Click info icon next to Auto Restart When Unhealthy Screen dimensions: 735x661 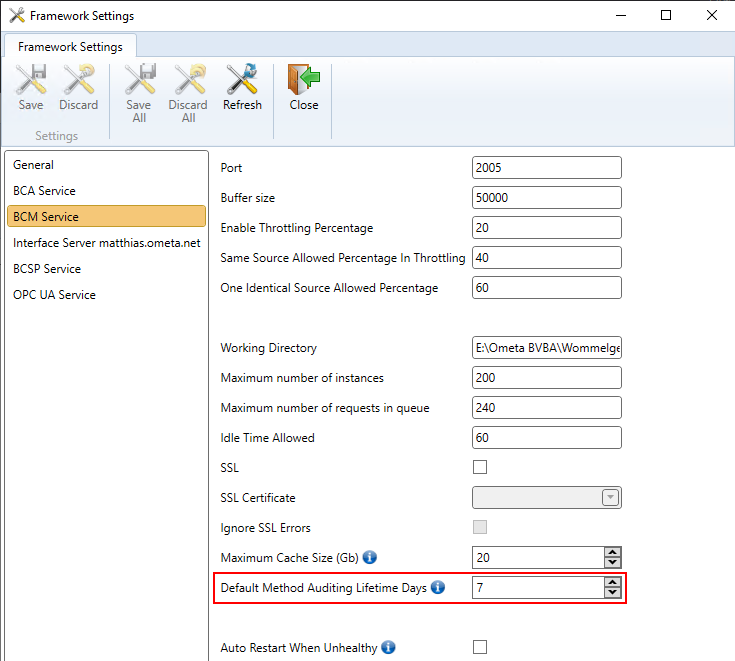pyautogui.click(x=388, y=647)
